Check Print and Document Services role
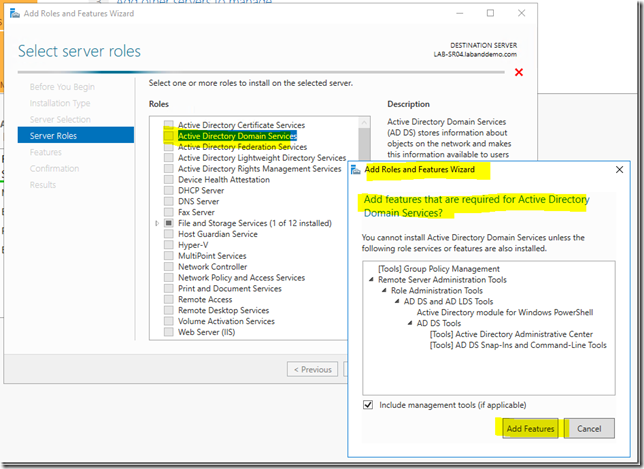The height and width of the screenshot is (469, 644). 168,289
